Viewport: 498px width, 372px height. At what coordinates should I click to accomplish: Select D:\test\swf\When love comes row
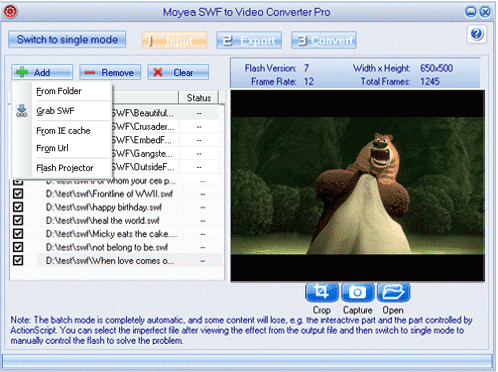pos(117,260)
